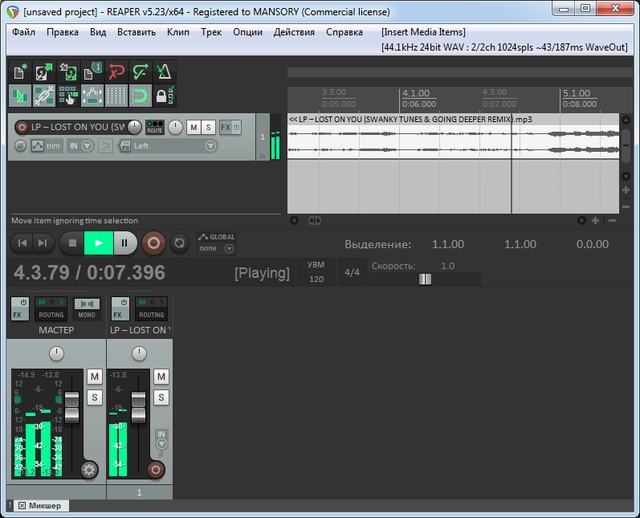Screen dimensions: 640x518
Task: Click the New Project toolbar icon
Action: (19, 72)
